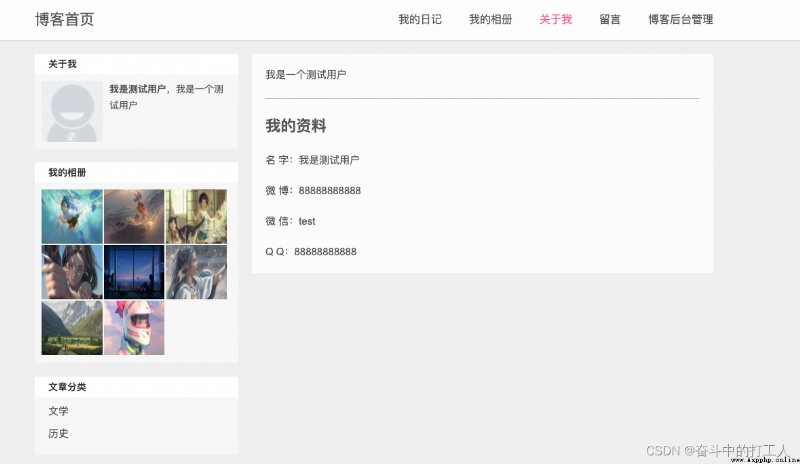Open the 博客首页 site title link
This screenshot has width=800, height=464.
click(65, 19)
